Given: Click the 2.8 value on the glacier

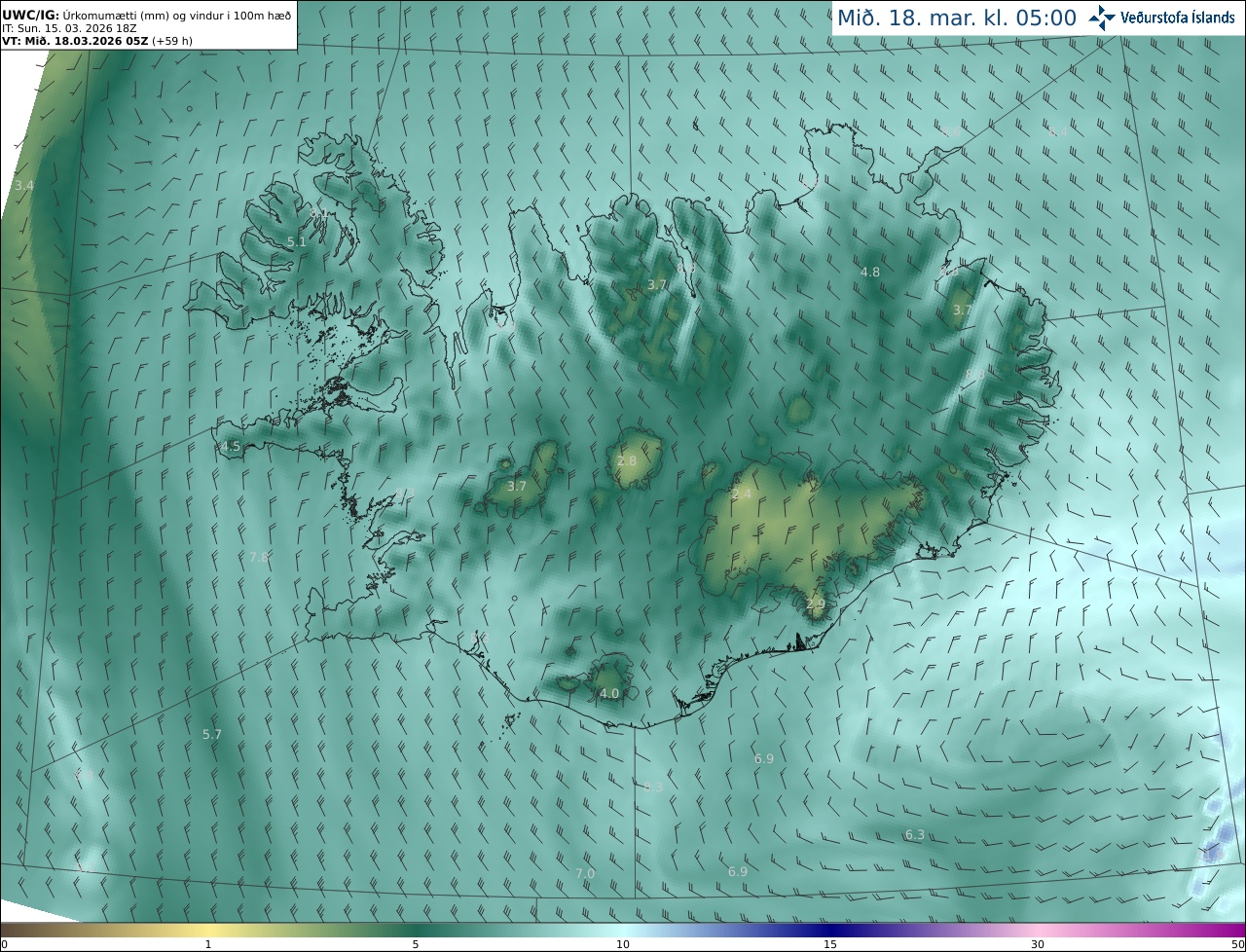Looking at the screenshot, I should [x=627, y=460].
